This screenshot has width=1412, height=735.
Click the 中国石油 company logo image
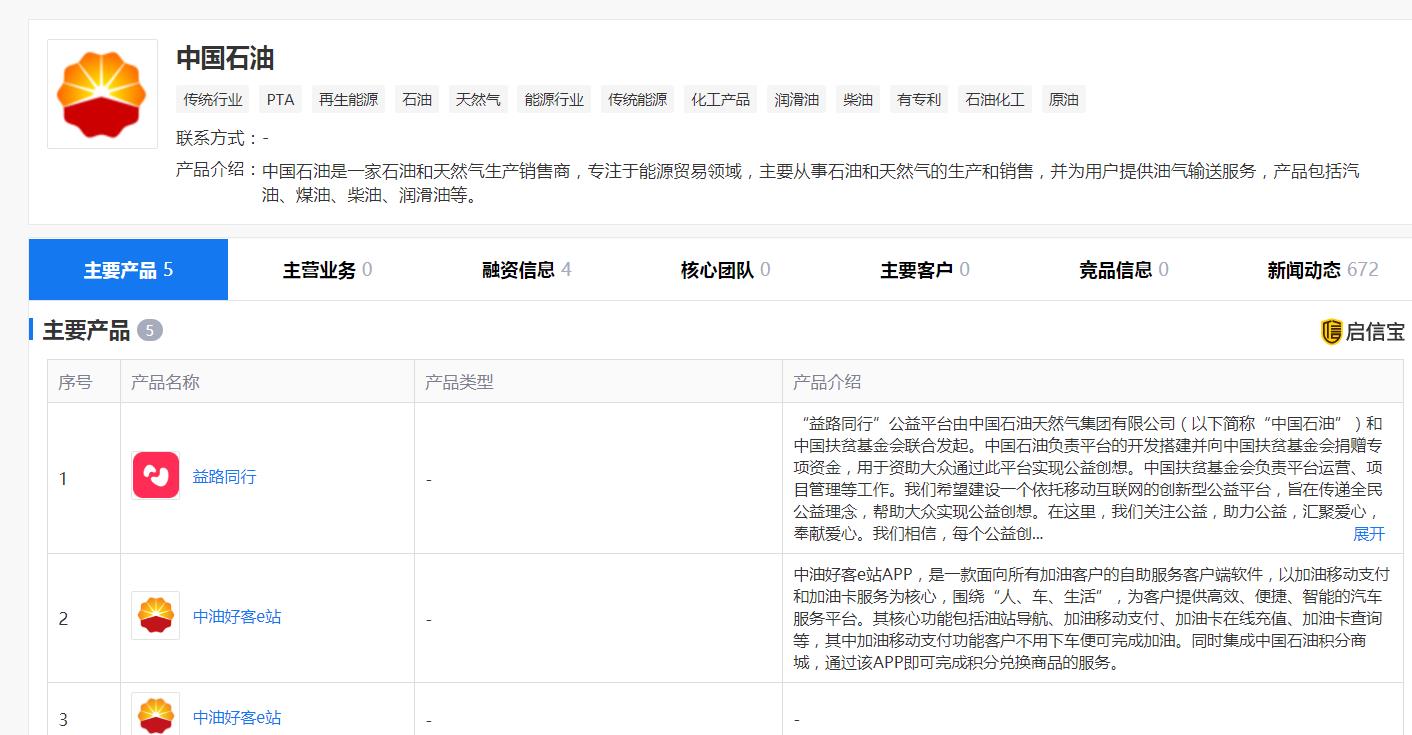[x=101, y=92]
